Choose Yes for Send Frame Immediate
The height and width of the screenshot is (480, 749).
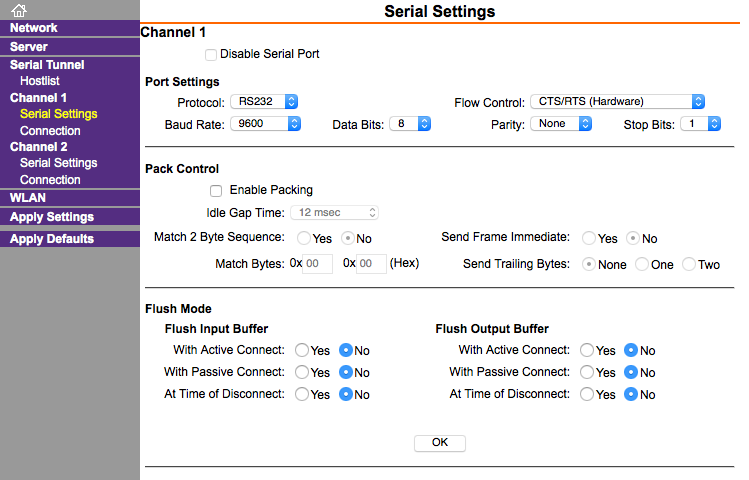click(x=589, y=239)
